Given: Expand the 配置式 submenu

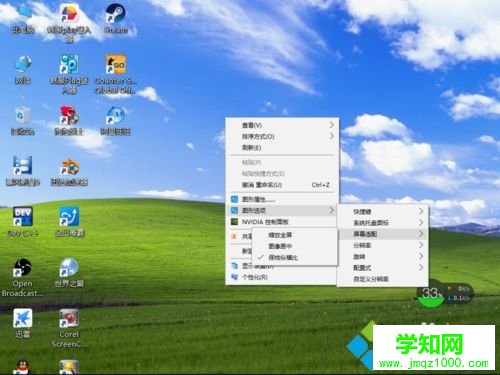Looking at the screenshot, I should [x=383, y=268].
